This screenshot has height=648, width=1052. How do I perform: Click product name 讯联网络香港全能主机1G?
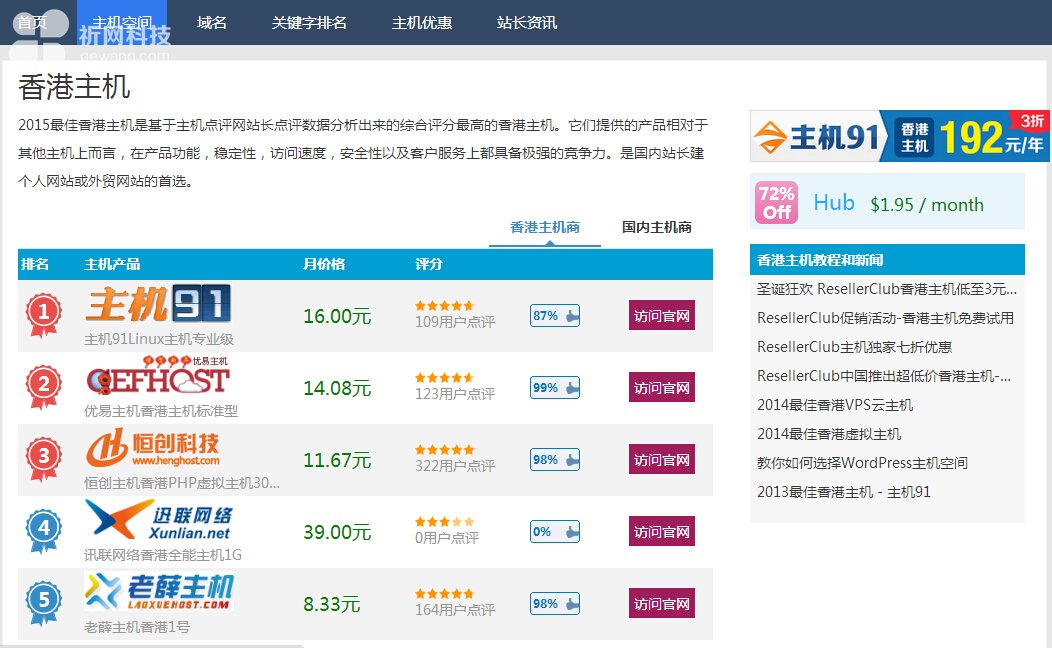[x=163, y=555]
